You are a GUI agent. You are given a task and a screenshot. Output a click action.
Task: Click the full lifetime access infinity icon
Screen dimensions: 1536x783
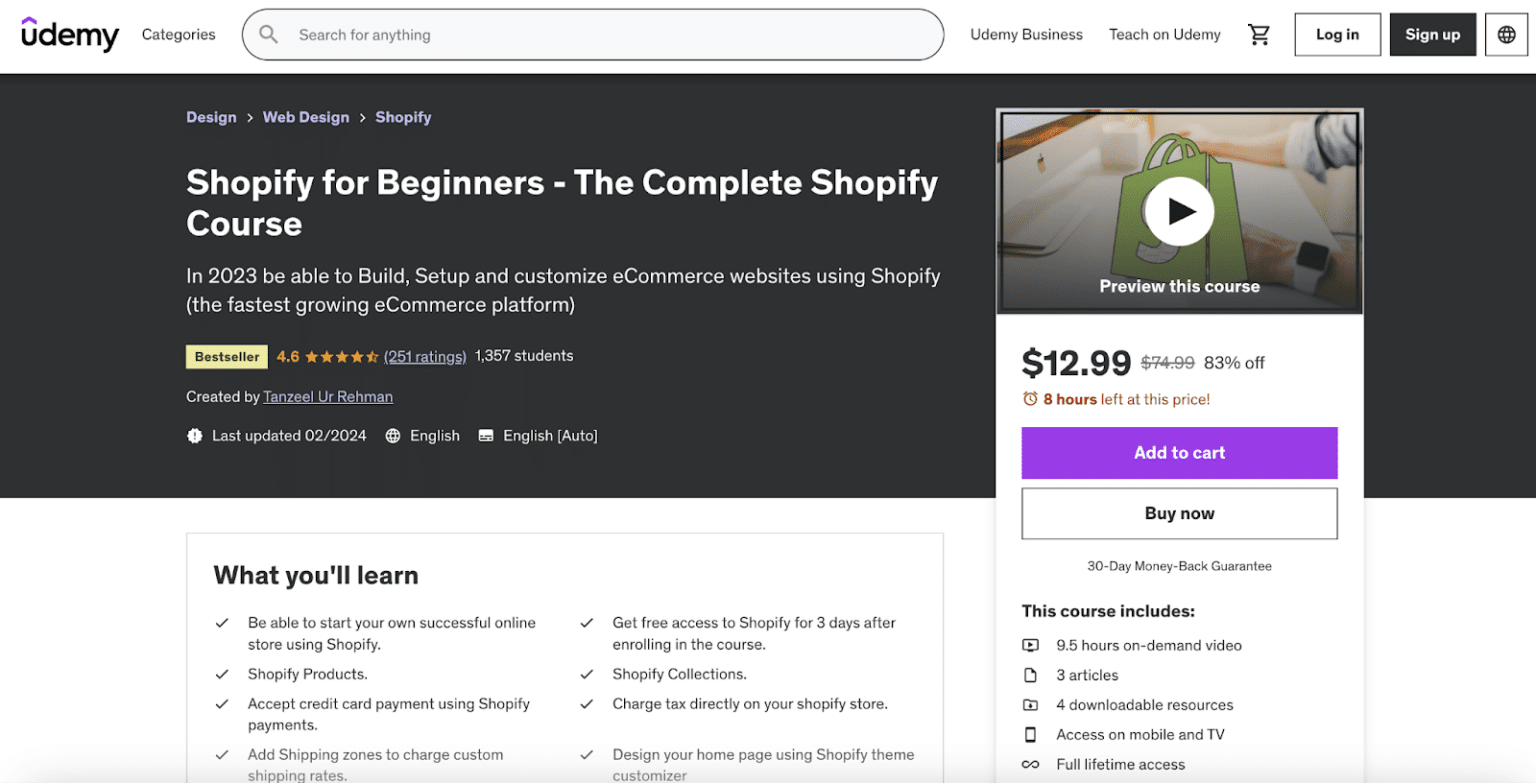tap(1031, 764)
